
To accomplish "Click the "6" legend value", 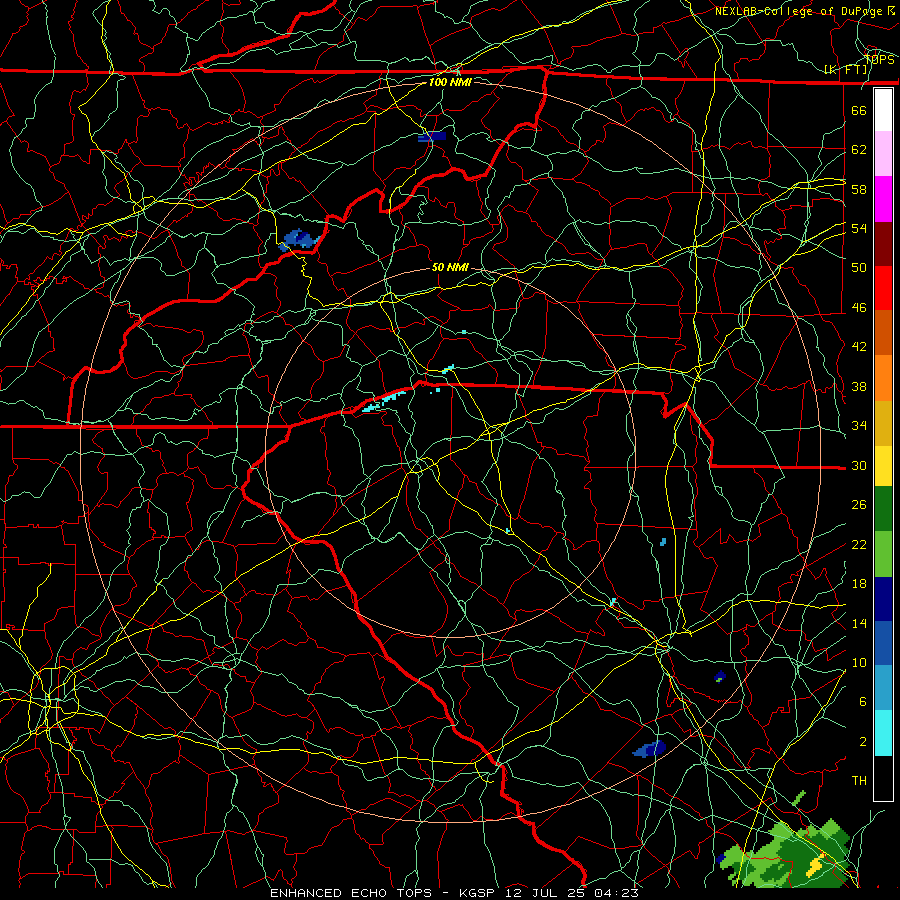I will 863,701.
